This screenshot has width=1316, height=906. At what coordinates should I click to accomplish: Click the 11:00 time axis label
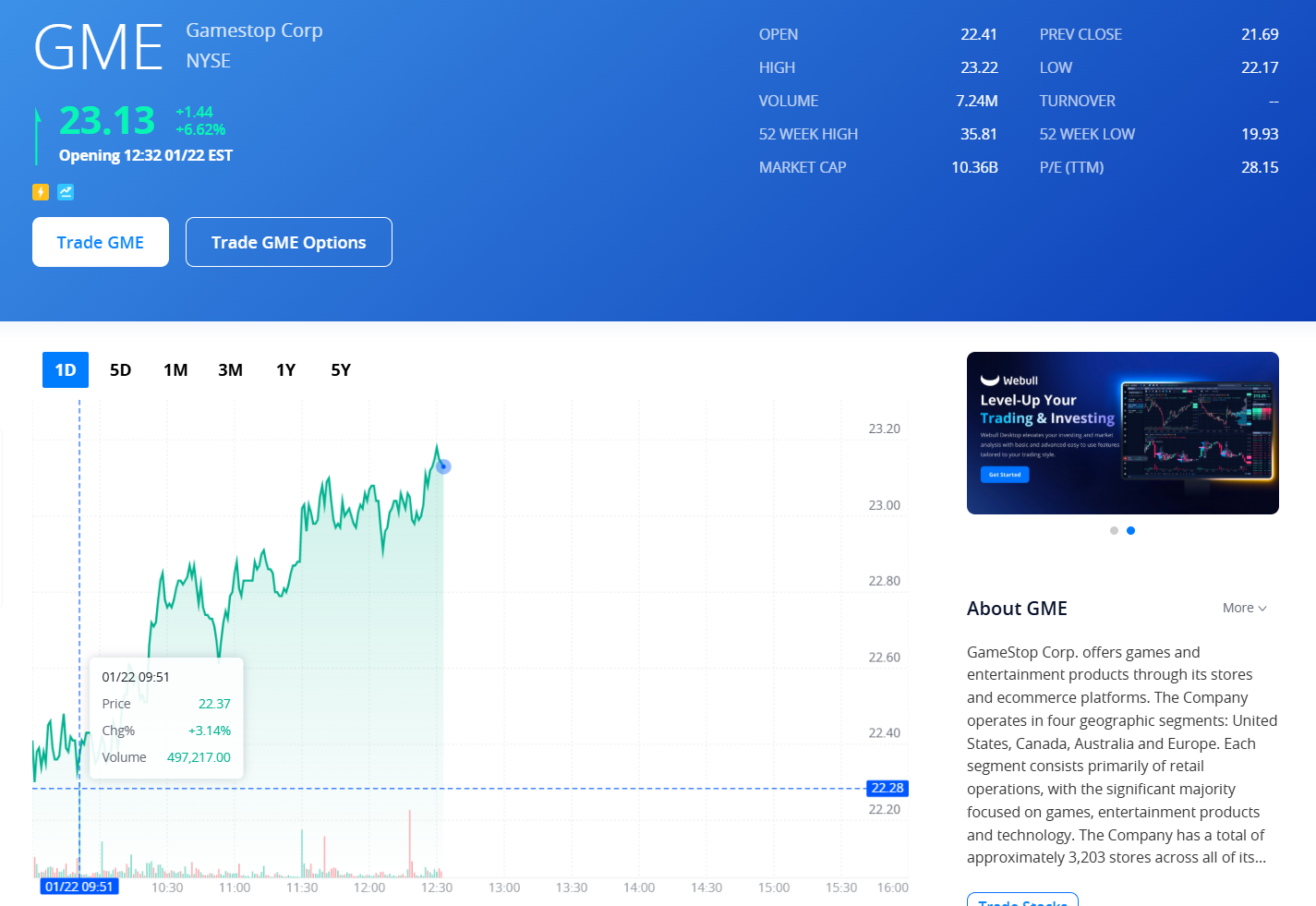[235, 888]
